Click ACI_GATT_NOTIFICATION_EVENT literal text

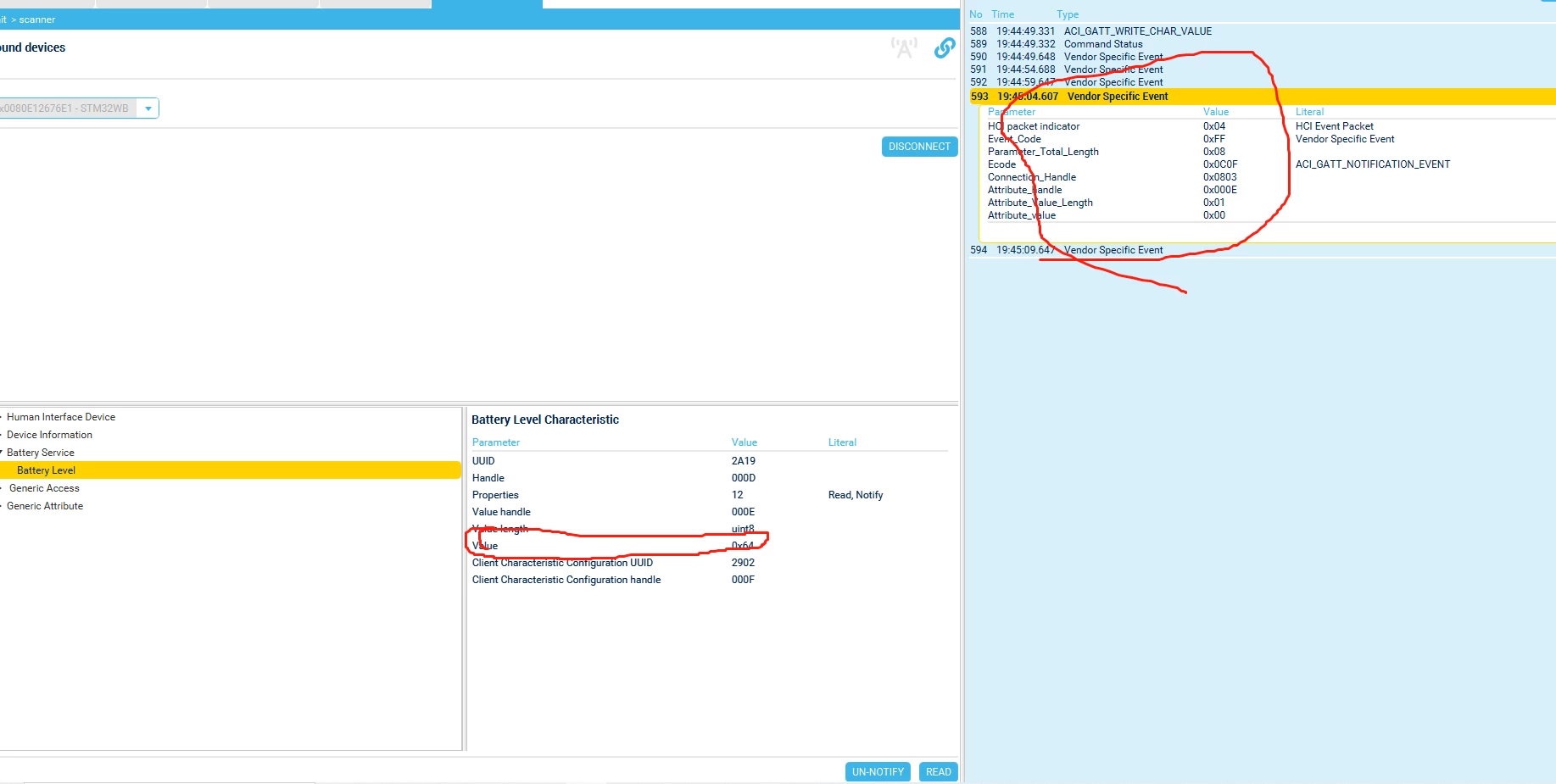pyautogui.click(x=1373, y=164)
